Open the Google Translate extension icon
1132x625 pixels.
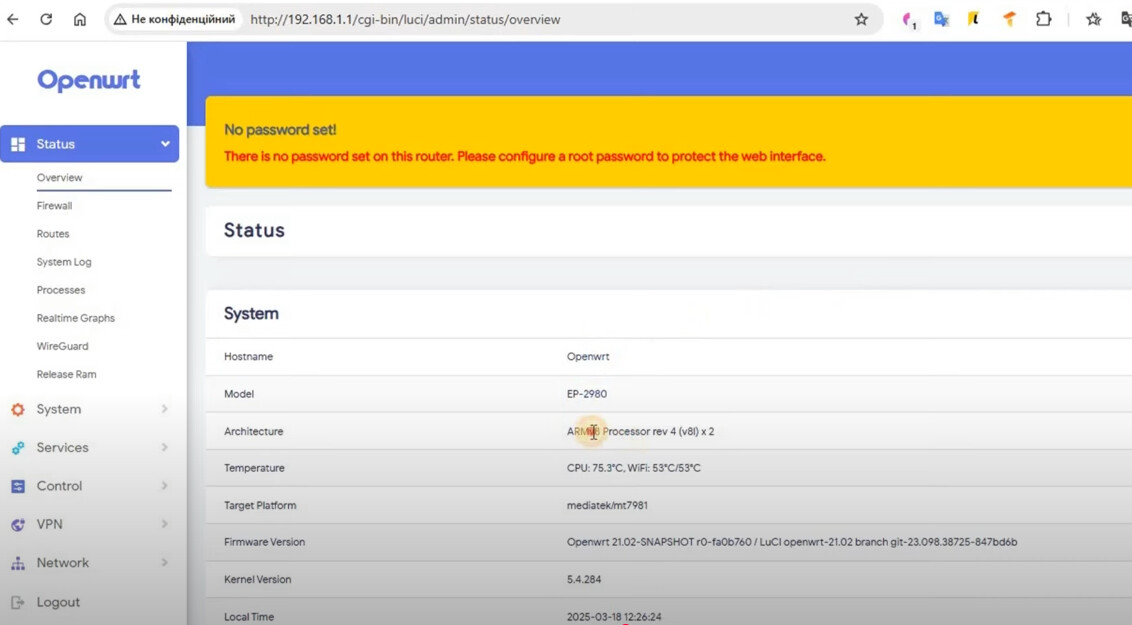941,19
